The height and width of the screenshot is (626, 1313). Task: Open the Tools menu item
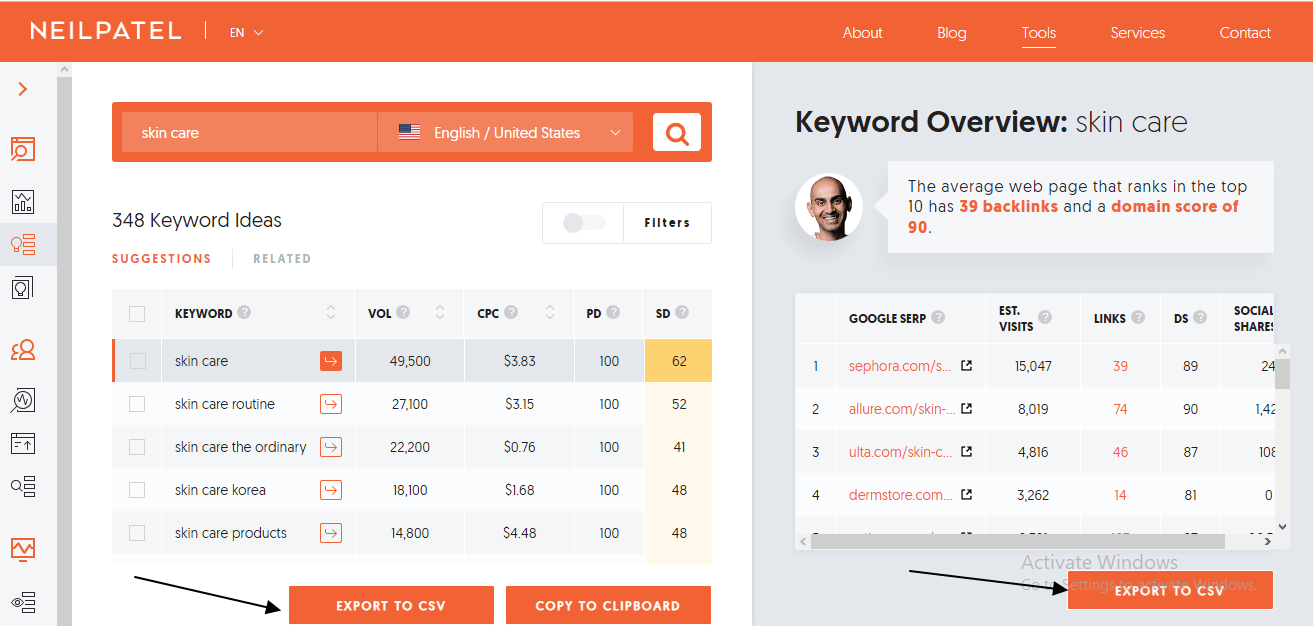tap(1038, 33)
